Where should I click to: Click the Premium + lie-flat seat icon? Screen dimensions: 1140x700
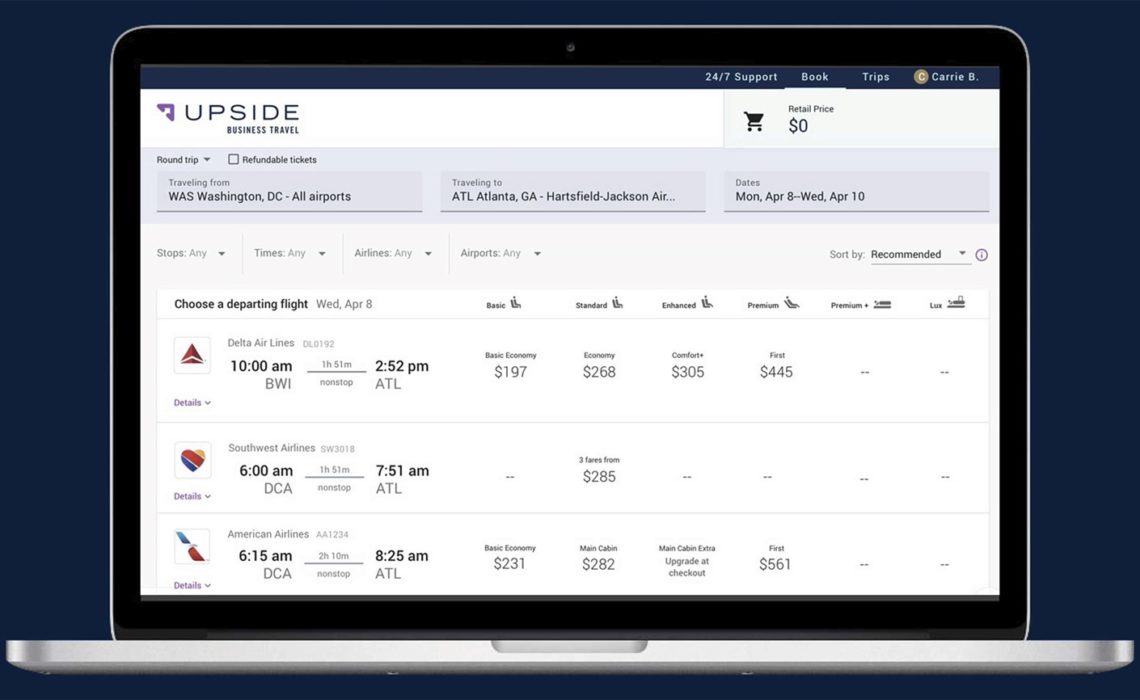tap(882, 305)
